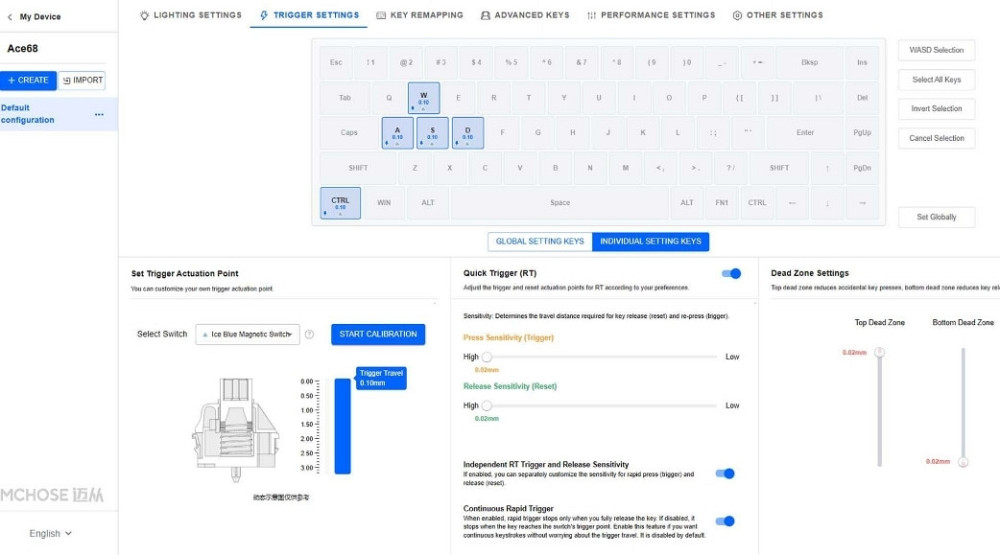This screenshot has height=555, width=1000.
Task: Select the Space bar key
Action: click(x=560, y=203)
